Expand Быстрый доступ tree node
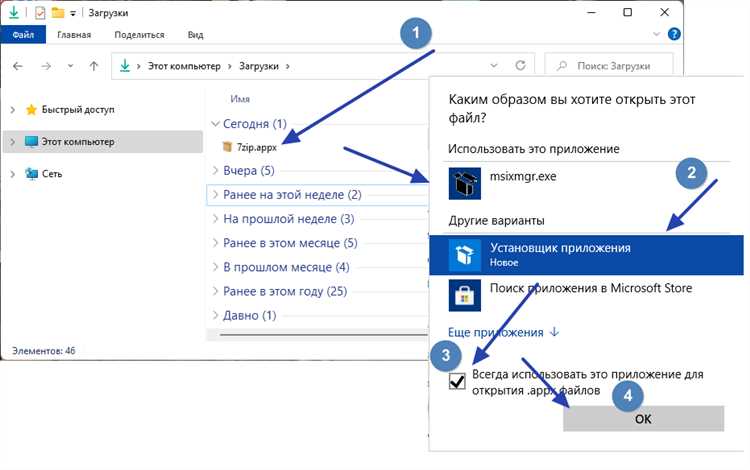Screen dimensions: 750x470 click(12, 110)
